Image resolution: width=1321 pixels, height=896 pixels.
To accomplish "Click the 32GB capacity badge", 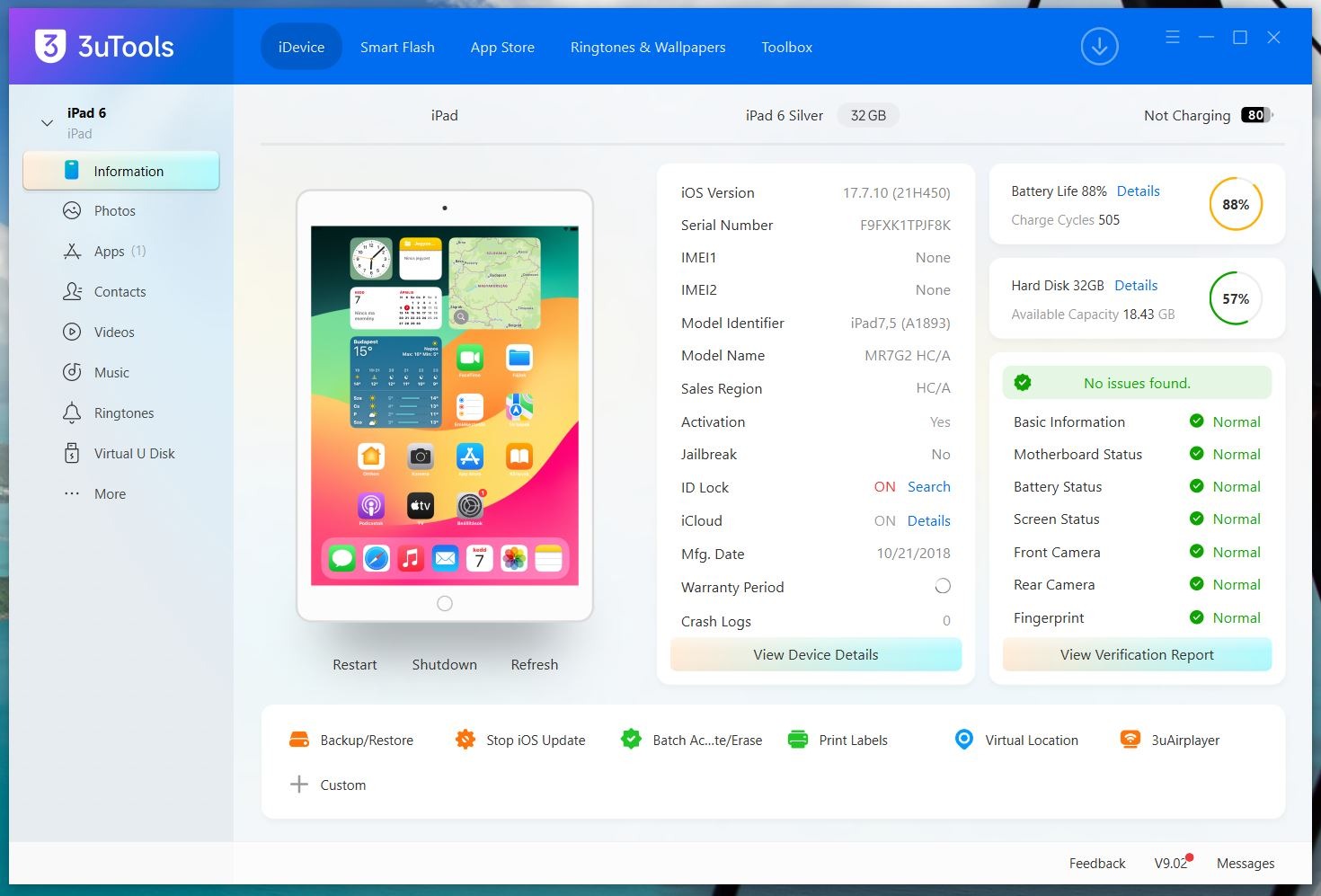I will coord(868,115).
